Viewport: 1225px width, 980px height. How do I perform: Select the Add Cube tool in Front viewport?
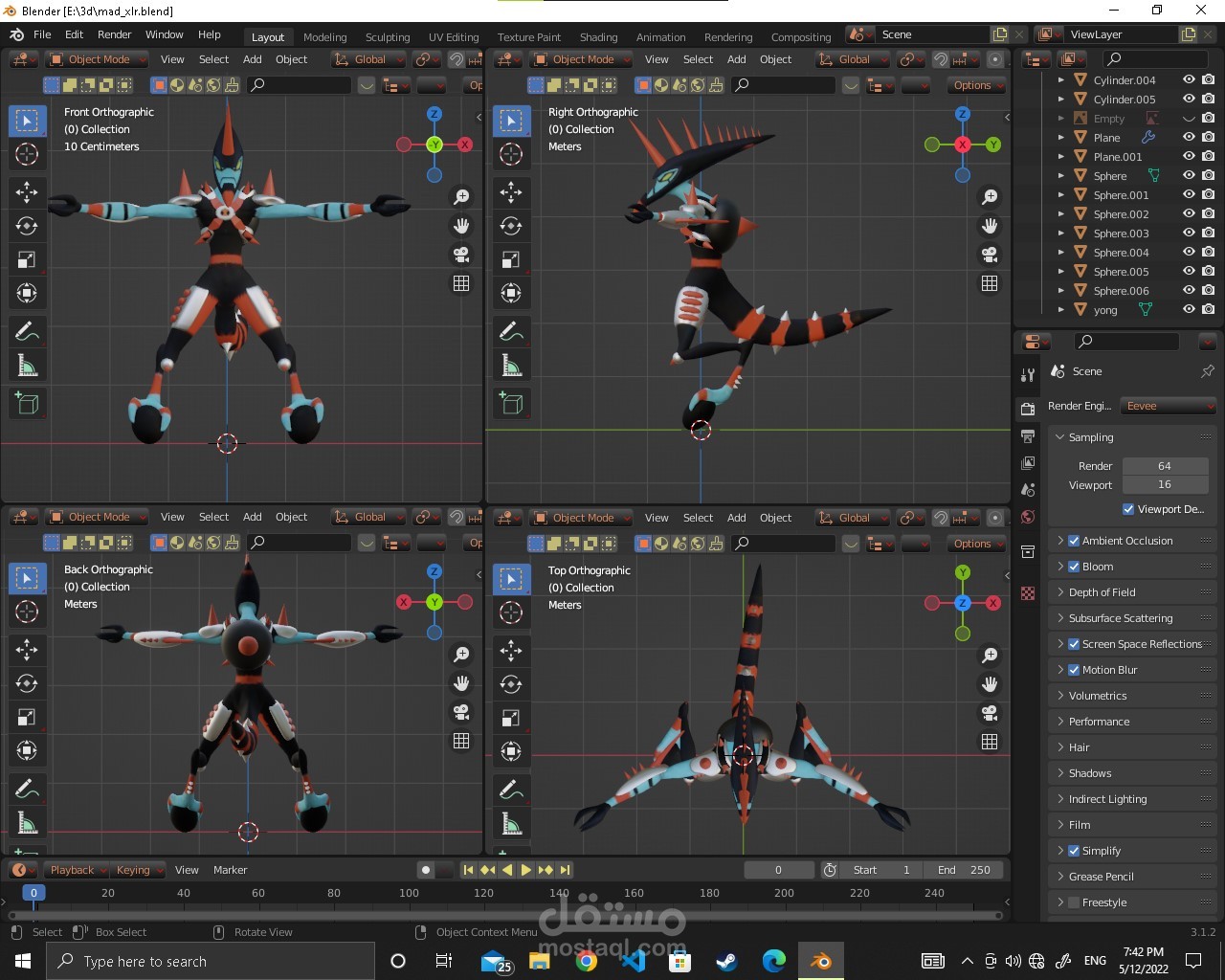[27, 403]
